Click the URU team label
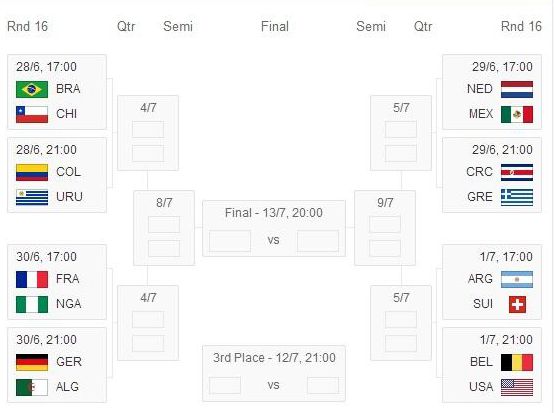554x413 pixels. (69, 197)
